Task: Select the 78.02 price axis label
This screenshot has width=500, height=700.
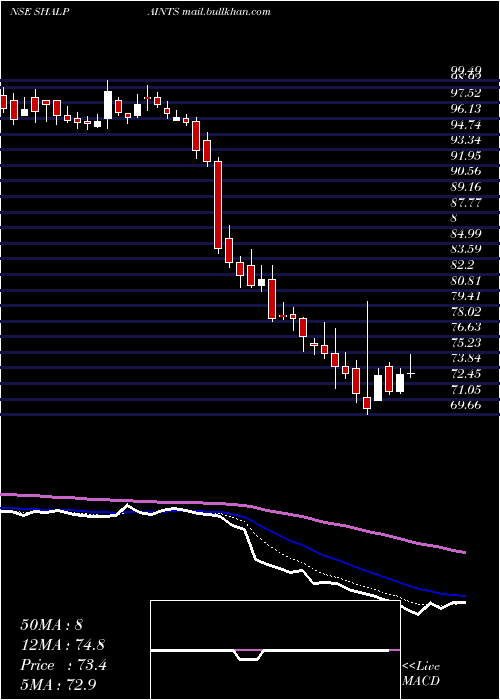Action: 466,311
